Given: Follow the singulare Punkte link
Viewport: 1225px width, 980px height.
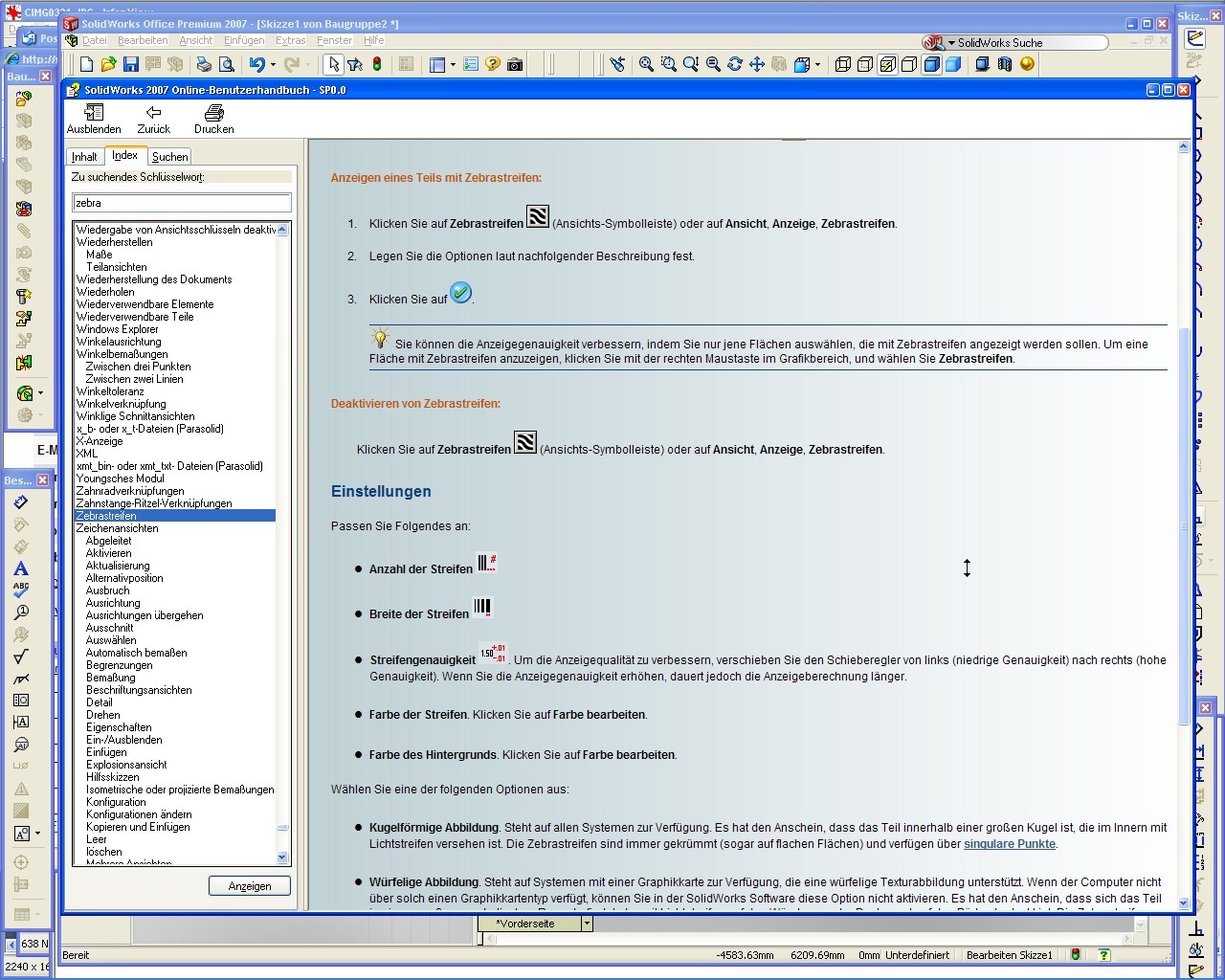Looking at the screenshot, I should (x=1010, y=844).
